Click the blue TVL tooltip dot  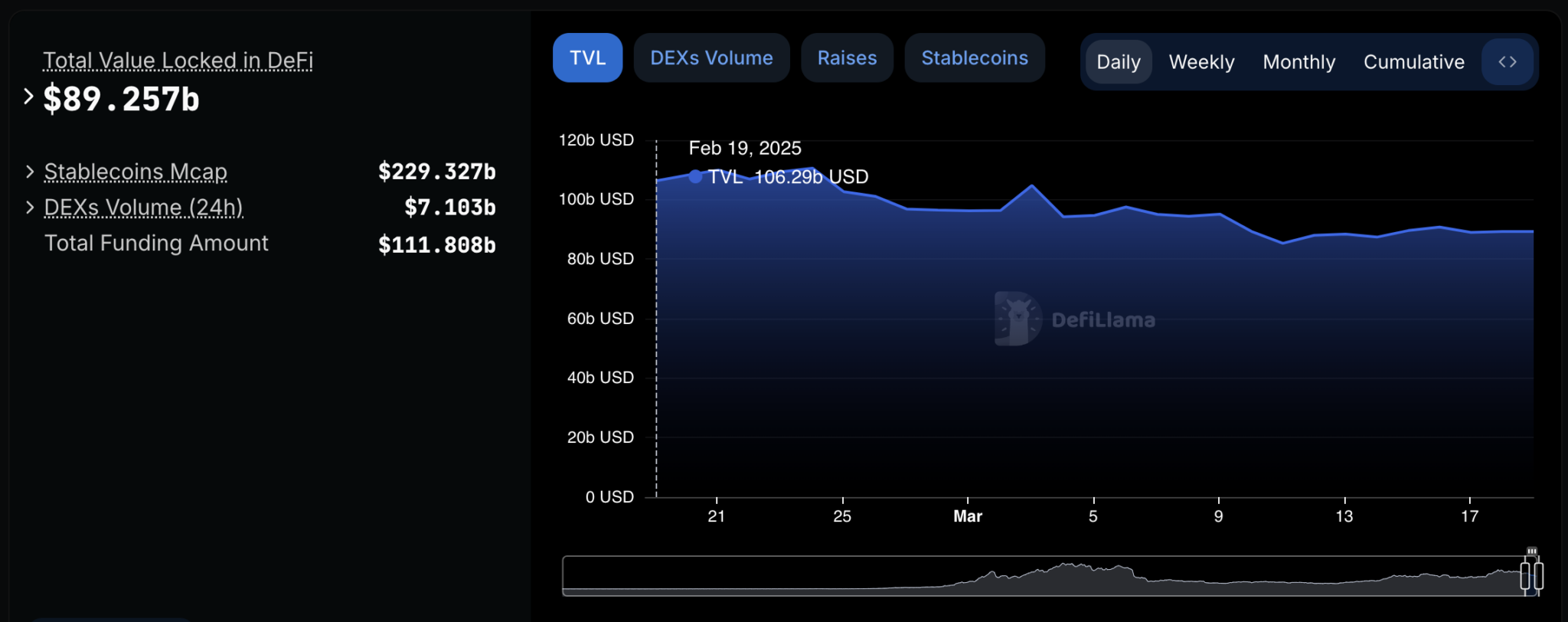[695, 177]
